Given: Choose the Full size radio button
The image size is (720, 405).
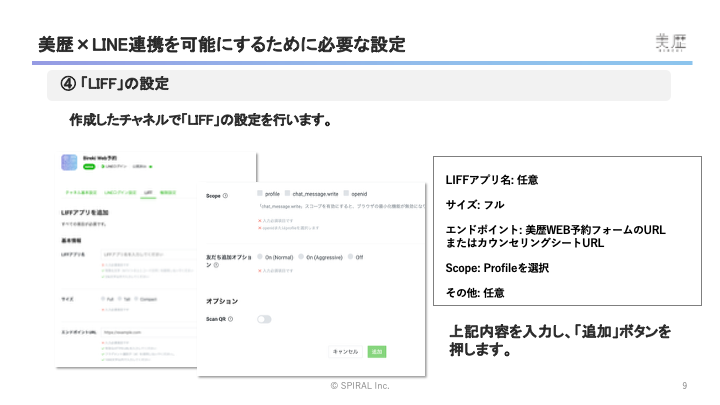Looking at the screenshot, I should 103,297.
